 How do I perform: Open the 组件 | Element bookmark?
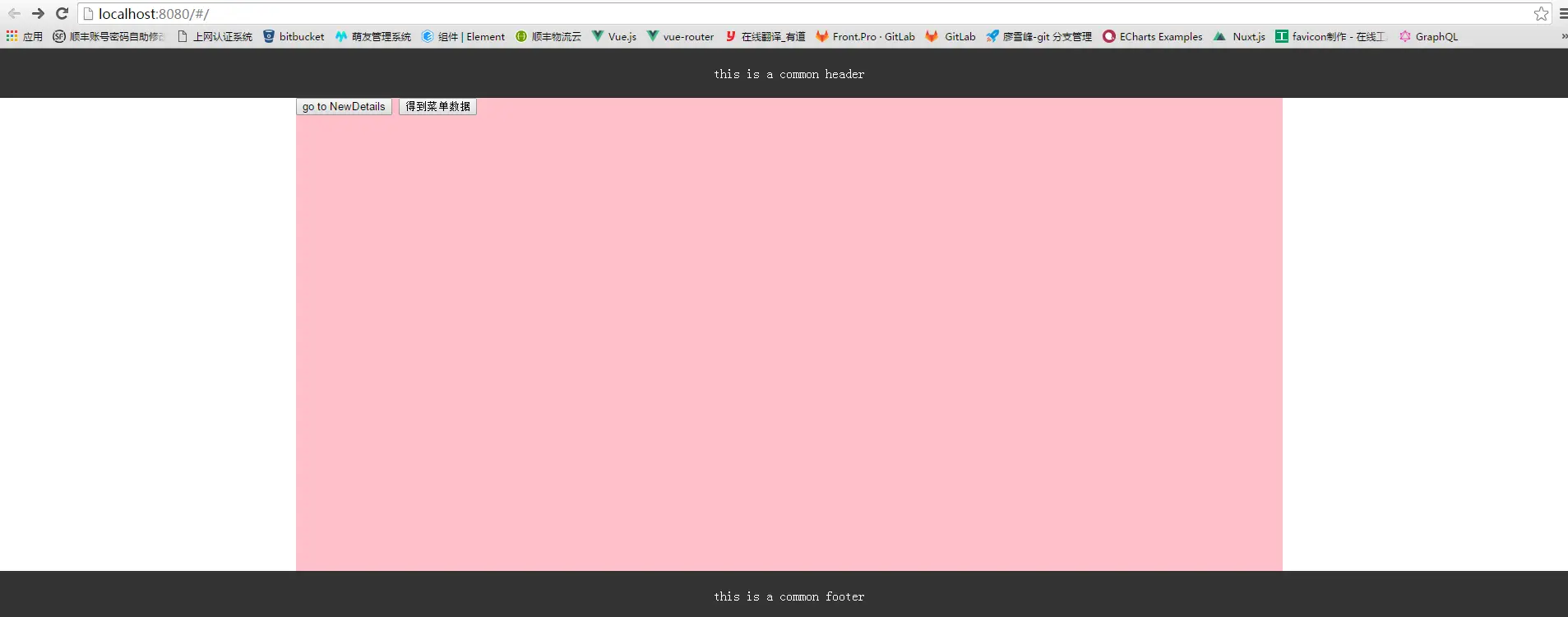[463, 36]
